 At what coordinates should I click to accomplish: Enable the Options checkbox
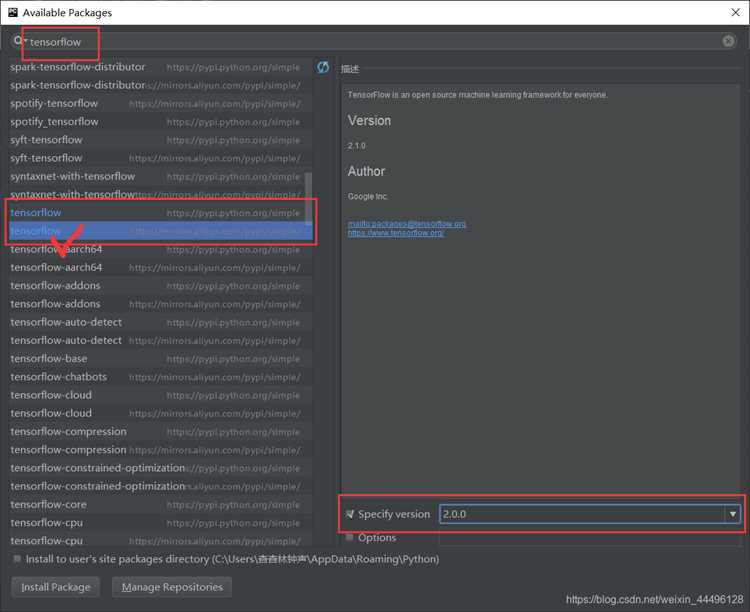(x=350, y=537)
